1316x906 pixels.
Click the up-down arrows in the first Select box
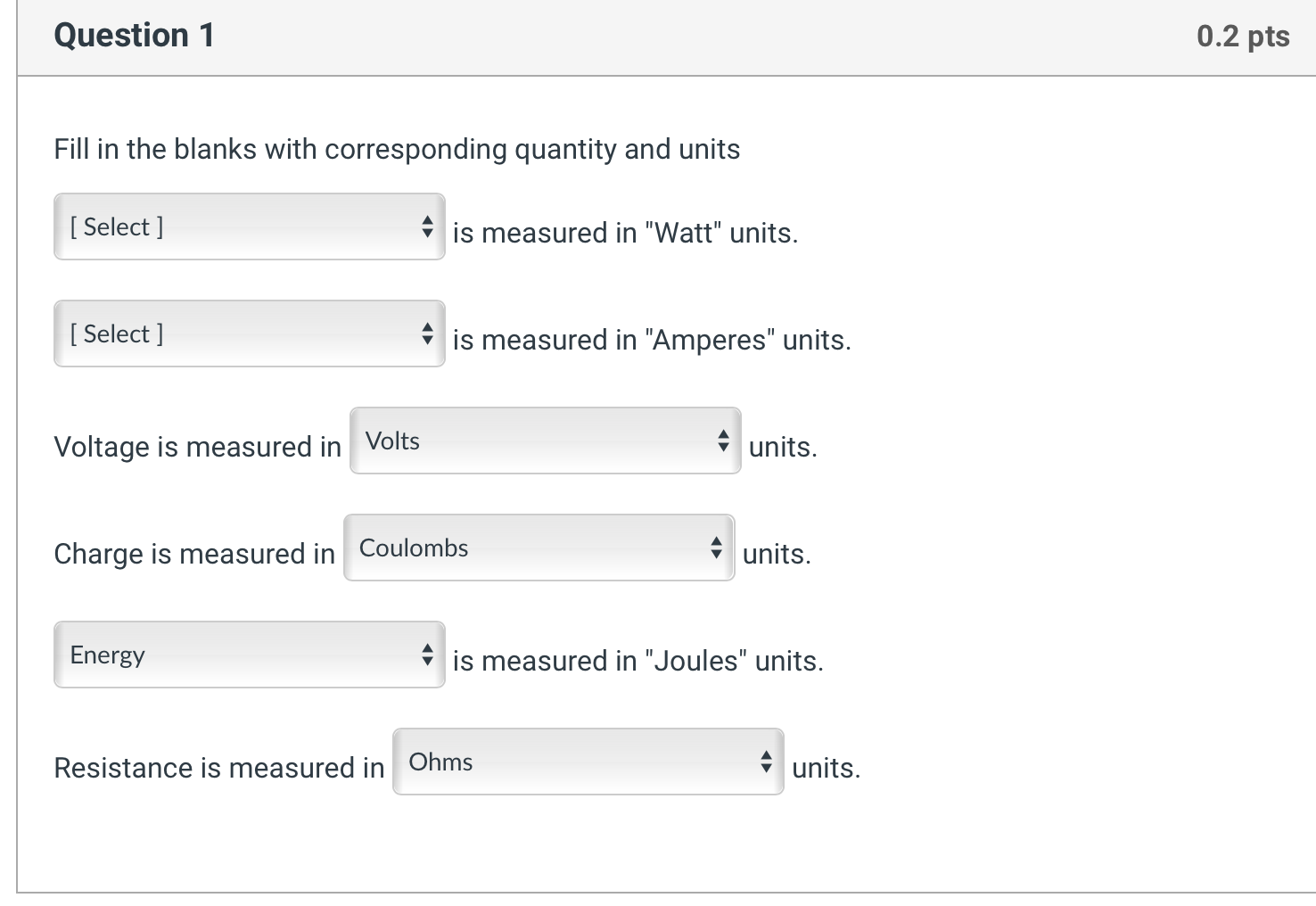428,227
